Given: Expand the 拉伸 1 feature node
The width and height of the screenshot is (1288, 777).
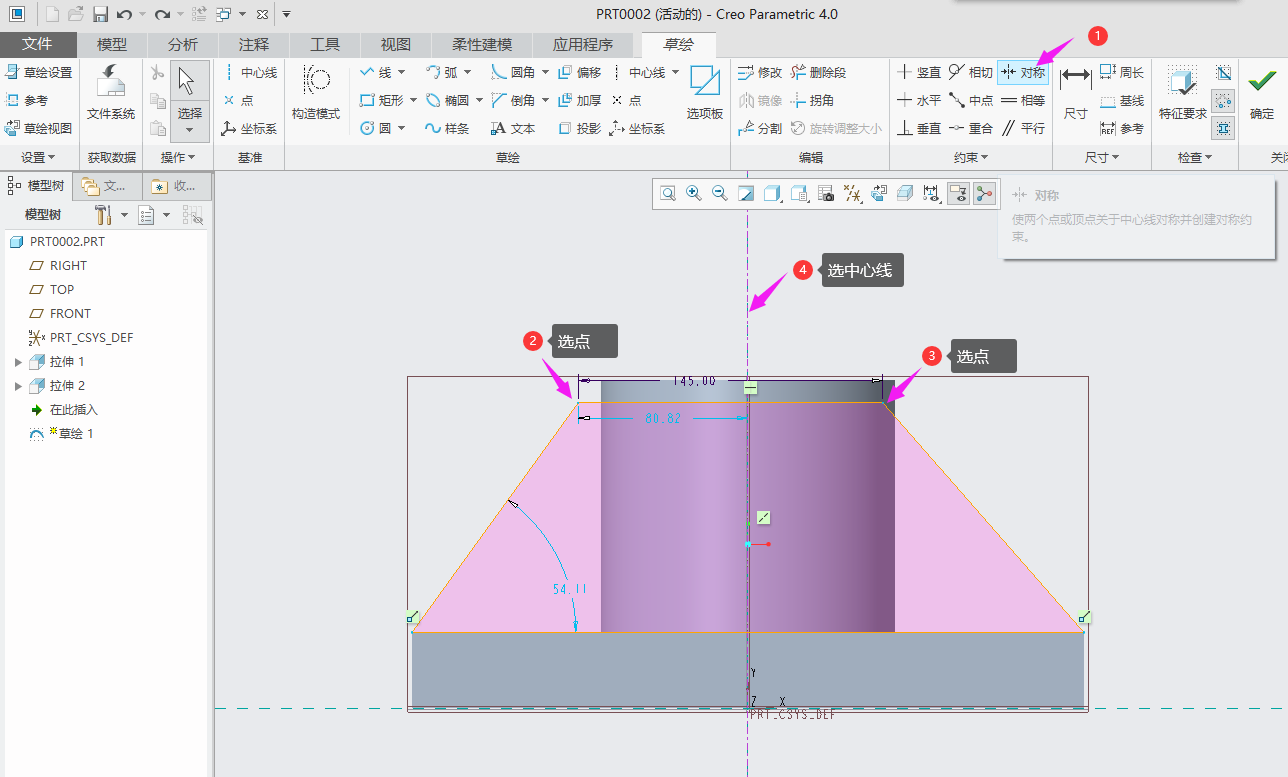Looking at the screenshot, I should click(x=17, y=362).
